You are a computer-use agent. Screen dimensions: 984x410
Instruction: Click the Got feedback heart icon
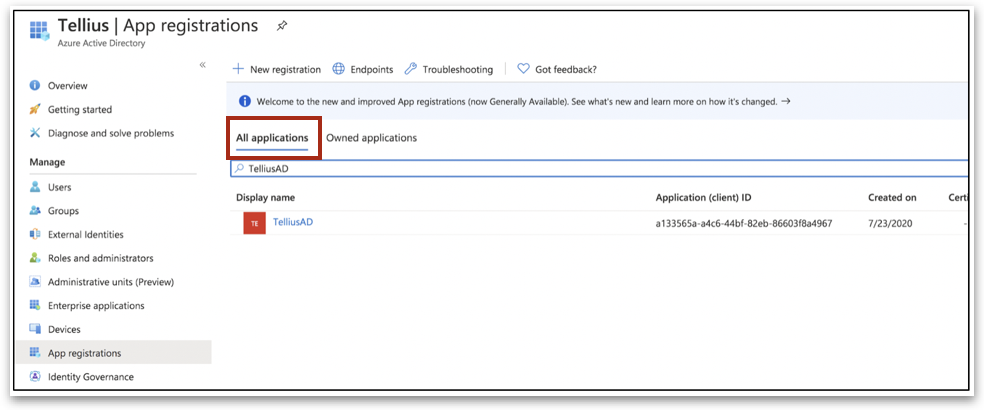coord(523,69)
